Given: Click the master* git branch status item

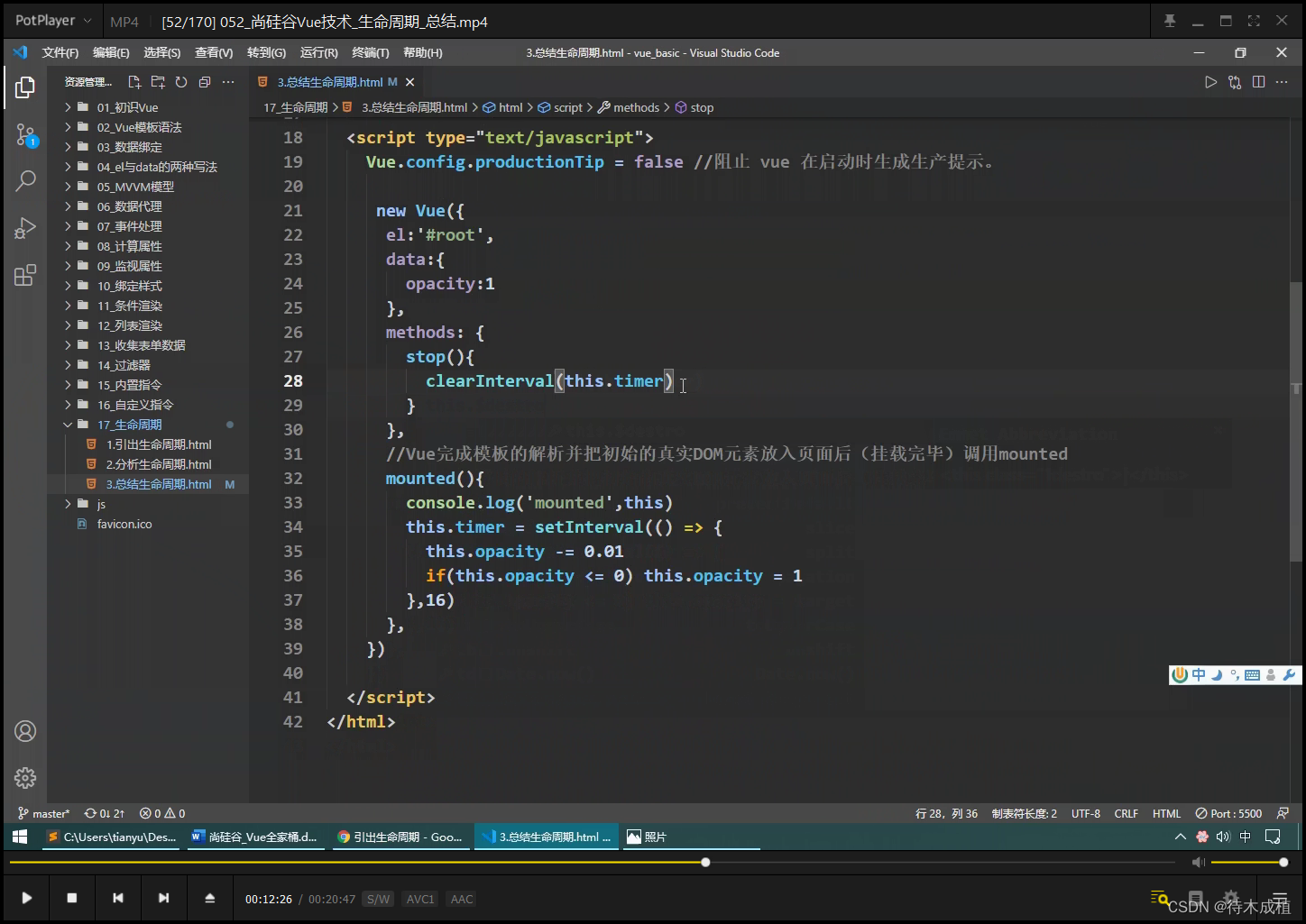Looking at the screenshot, I should 43,813.
